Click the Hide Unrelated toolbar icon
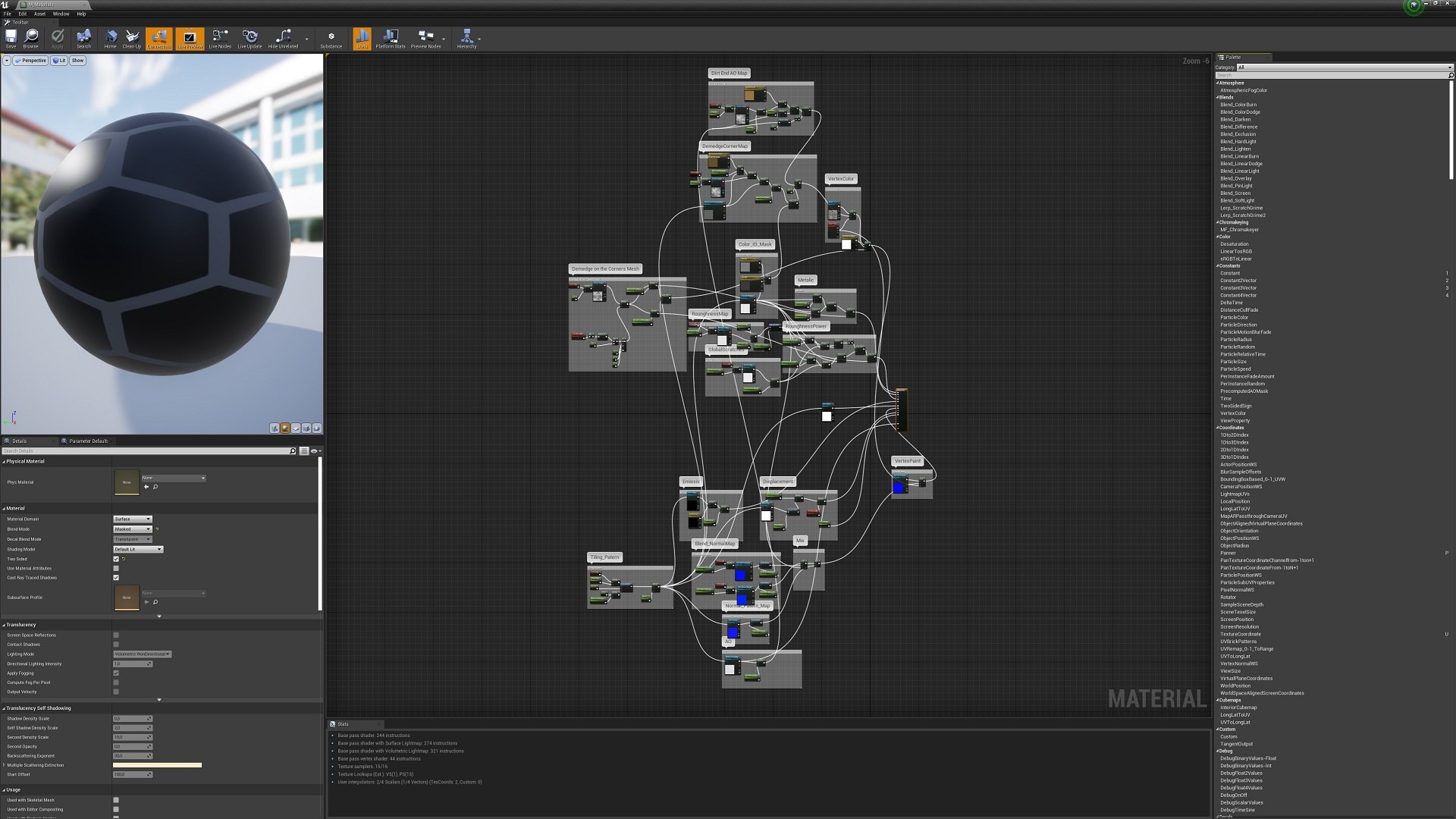Screen dimensions: 1456x819 click(x=283, y=39)
